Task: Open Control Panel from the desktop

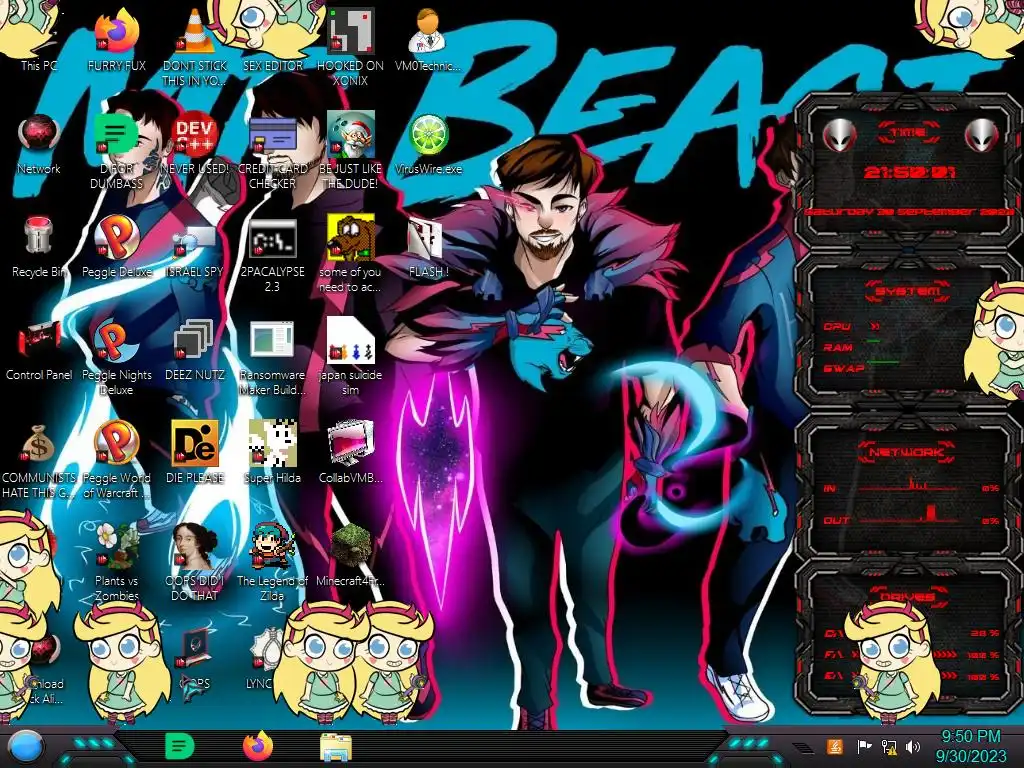Action: 39,350
